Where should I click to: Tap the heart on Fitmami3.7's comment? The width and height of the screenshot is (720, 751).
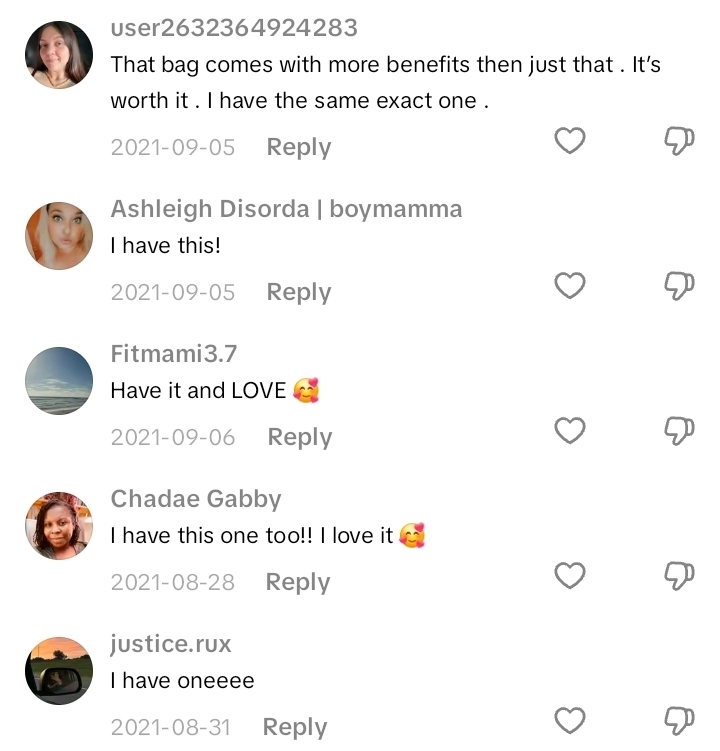point(569,431)
